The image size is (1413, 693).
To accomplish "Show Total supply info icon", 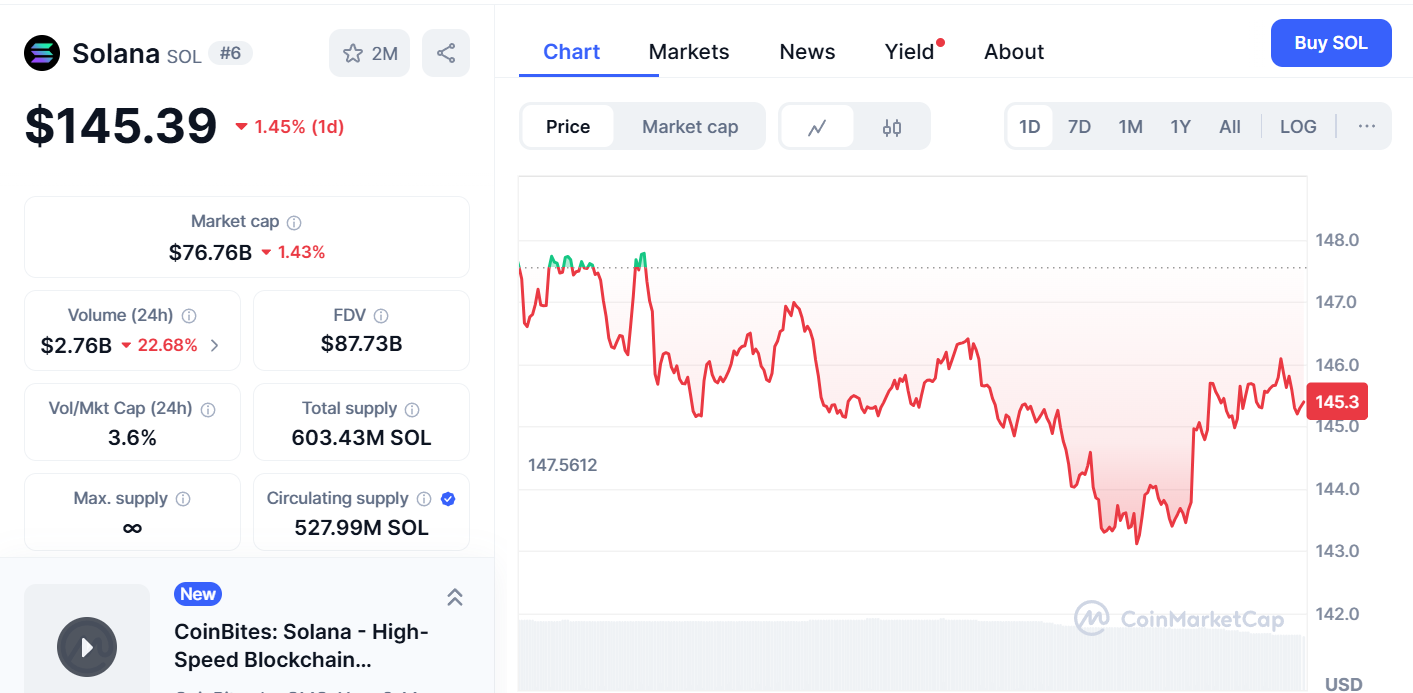I will (x=412, y=409).
